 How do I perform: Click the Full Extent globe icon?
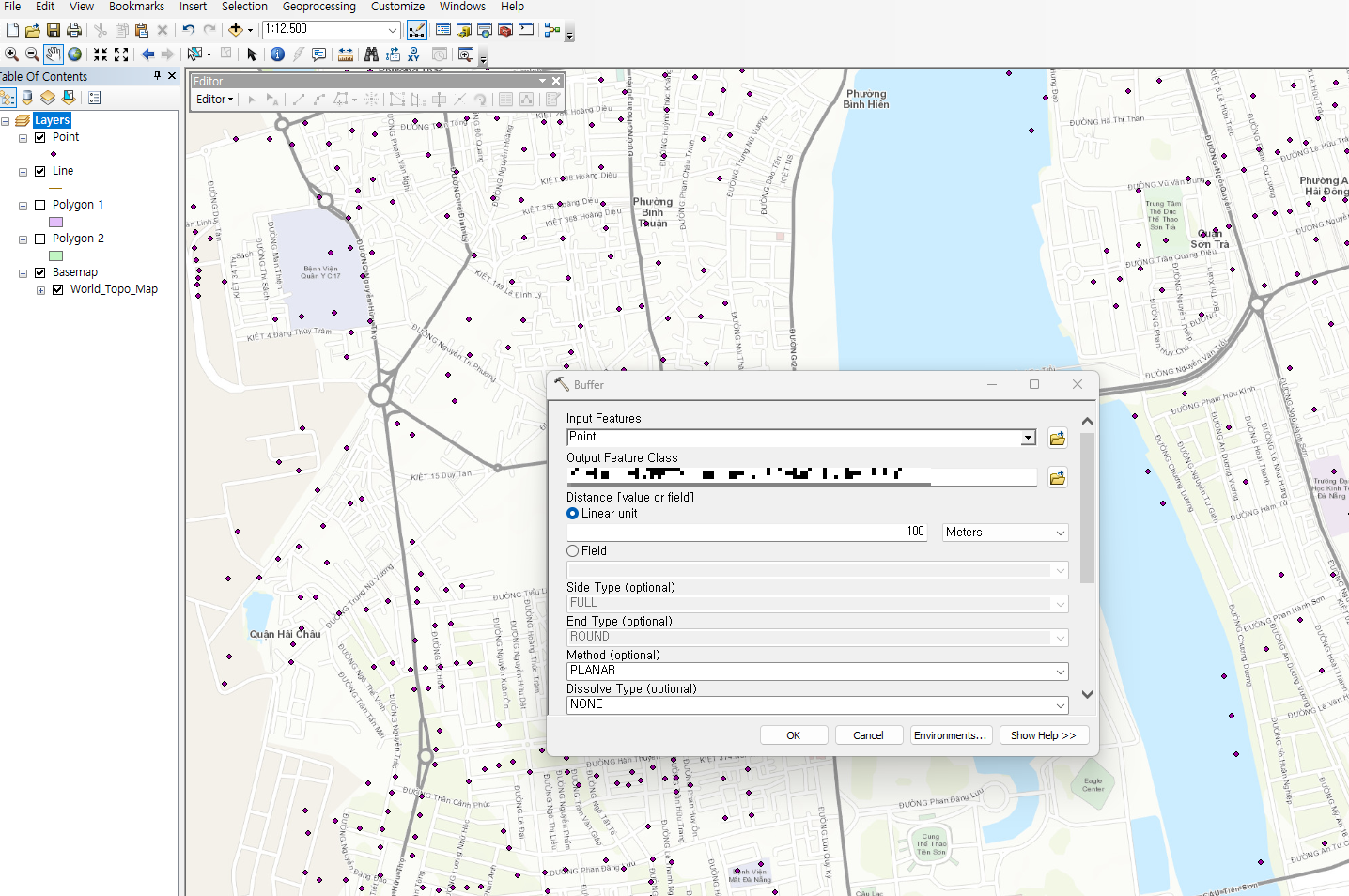point(74,54)
